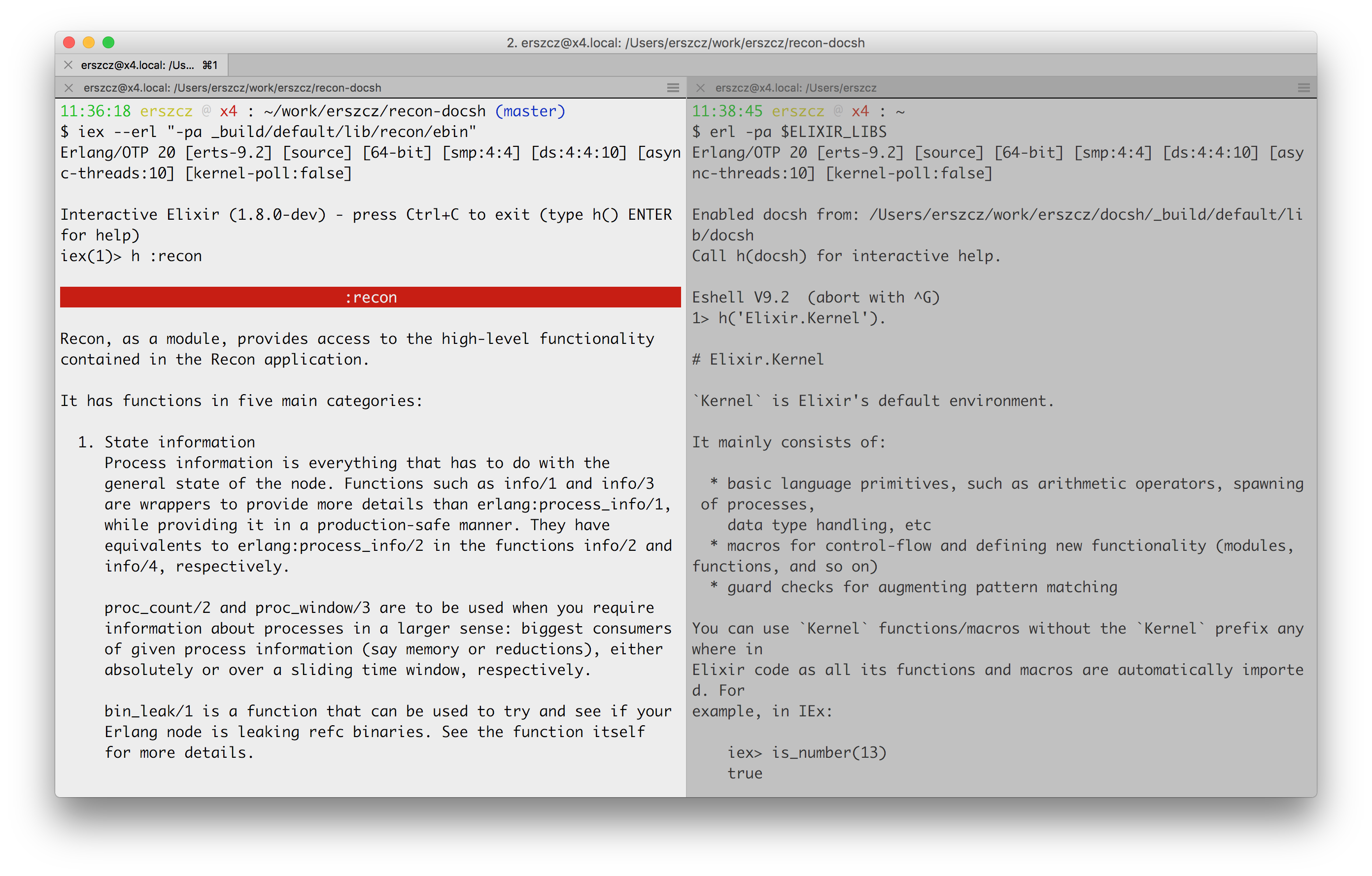Viewport: 1372px width, 876px height.
Task: Close the erszcz@x4.local tab with X icon
Action: (x=69, y=65)
